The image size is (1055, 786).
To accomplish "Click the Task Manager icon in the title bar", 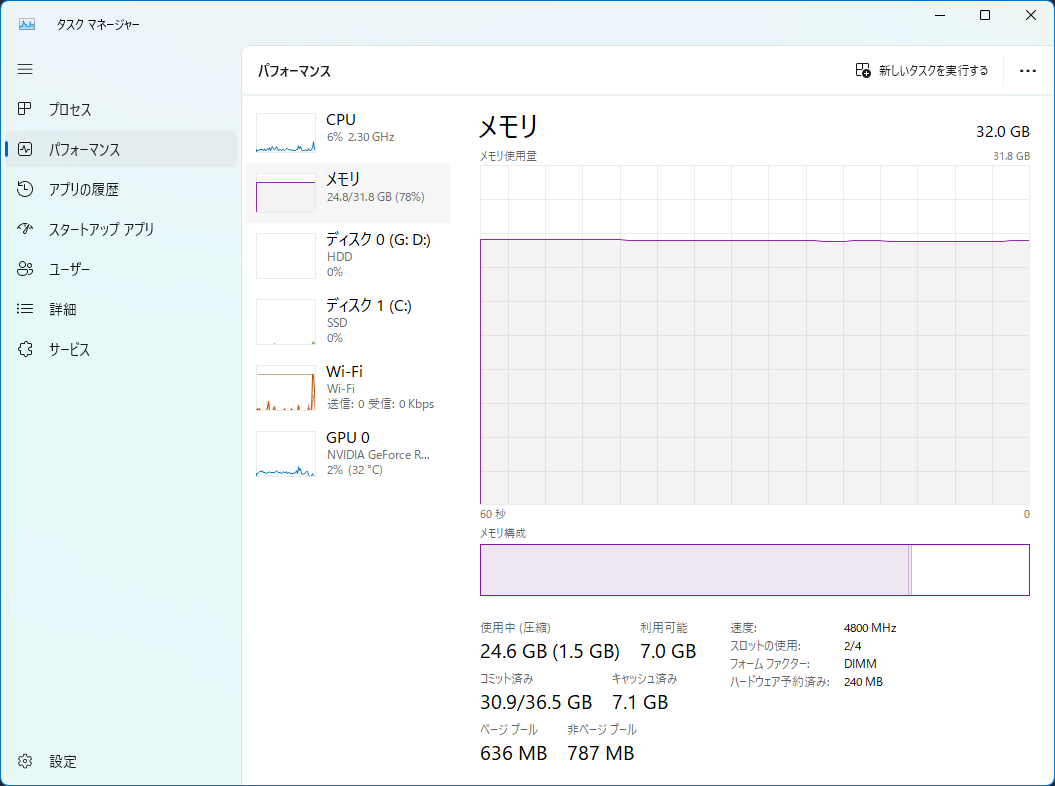I will pyautogui.click(x=25, y=23).
